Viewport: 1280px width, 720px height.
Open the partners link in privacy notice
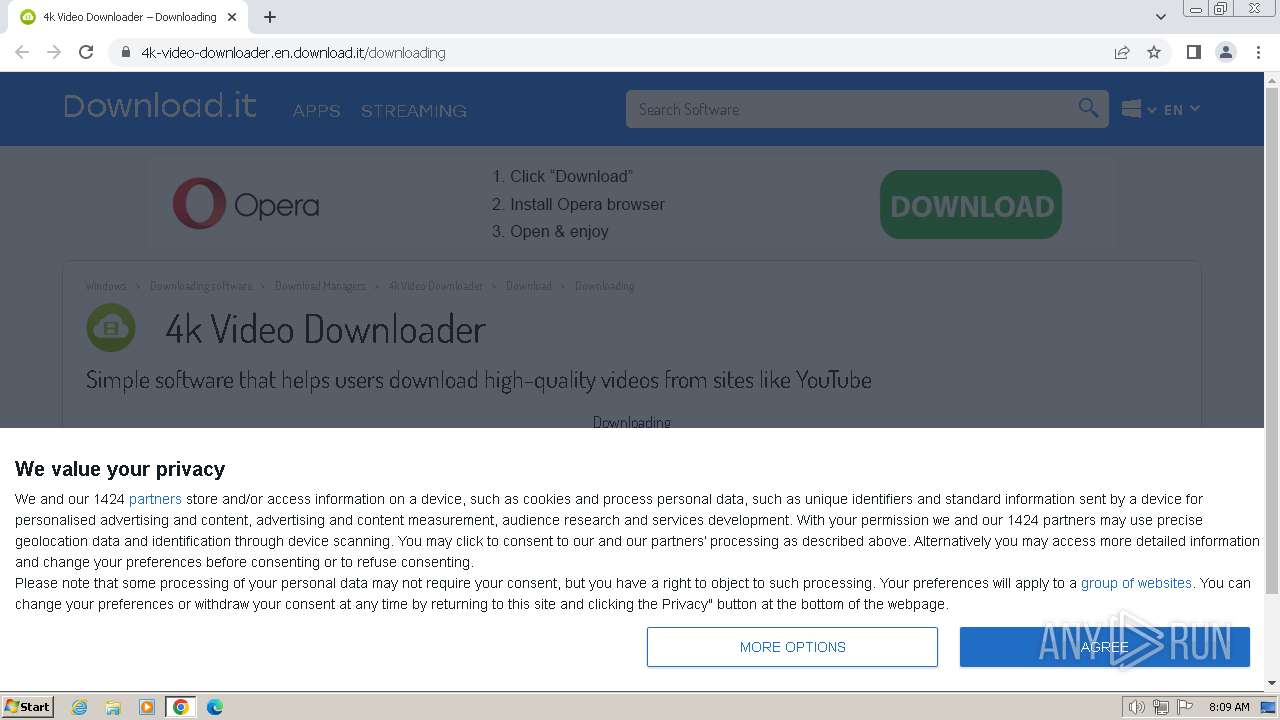click(155, 499)
